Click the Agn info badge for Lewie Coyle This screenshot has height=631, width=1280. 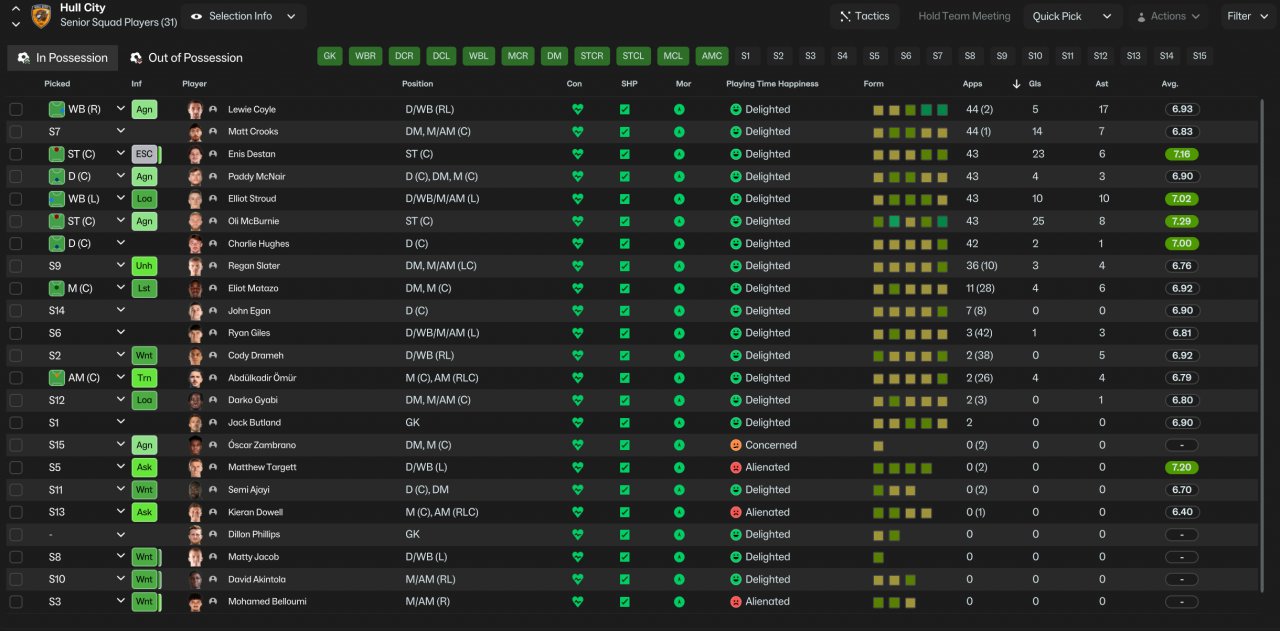click(145, 109)
